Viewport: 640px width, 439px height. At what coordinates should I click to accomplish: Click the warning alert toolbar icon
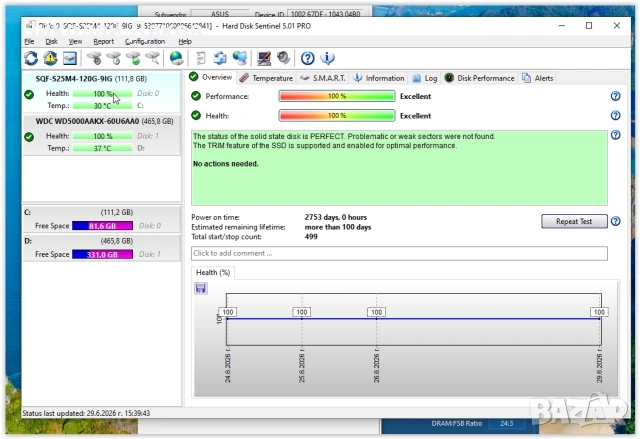[x=51, y=58]
